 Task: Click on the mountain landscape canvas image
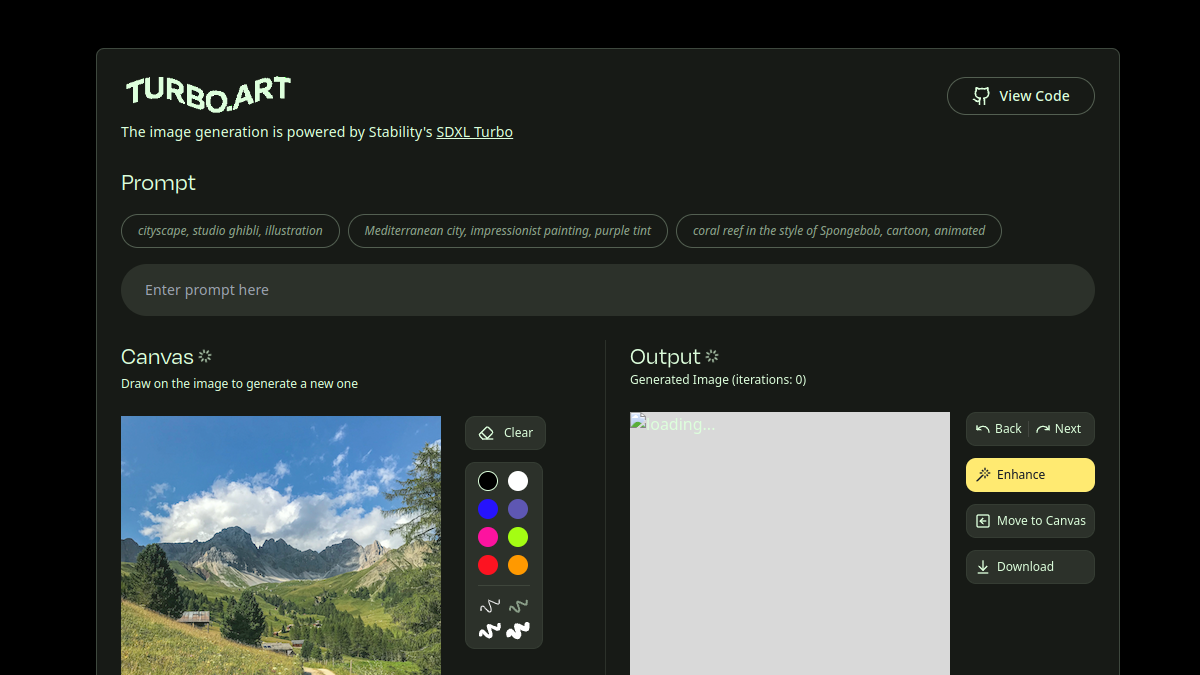tap(281, 545)
